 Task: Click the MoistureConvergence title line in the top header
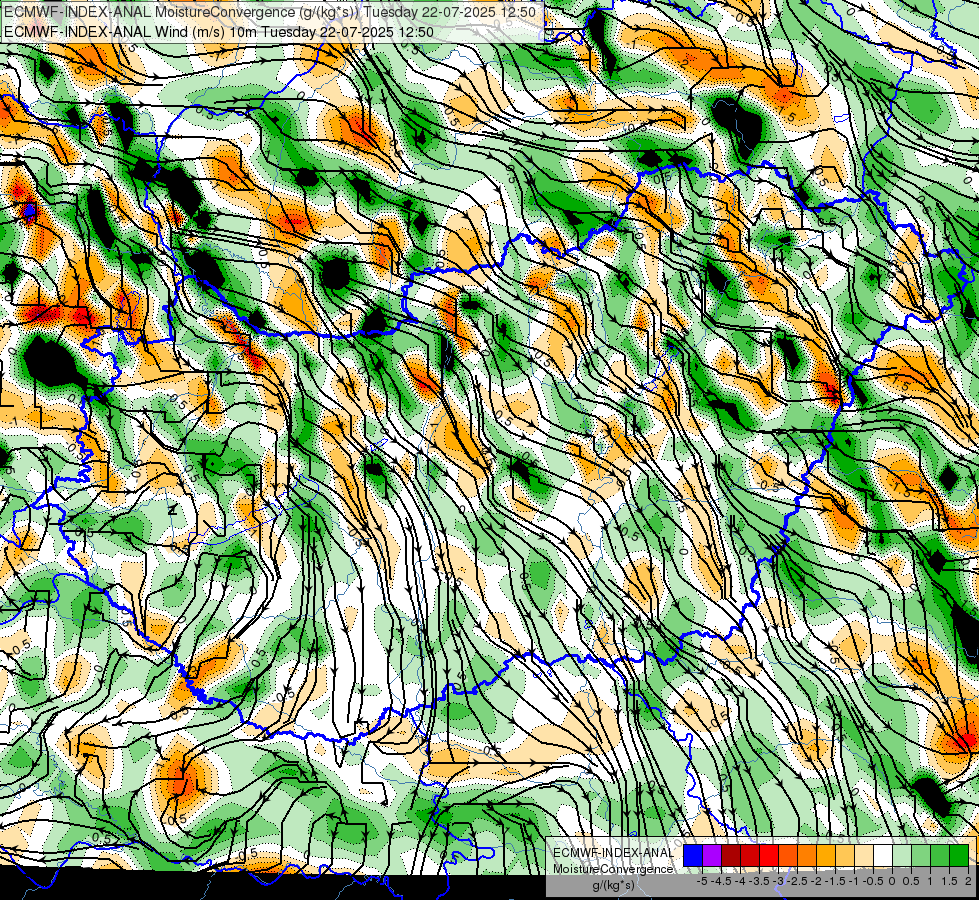tap(269, 11)
